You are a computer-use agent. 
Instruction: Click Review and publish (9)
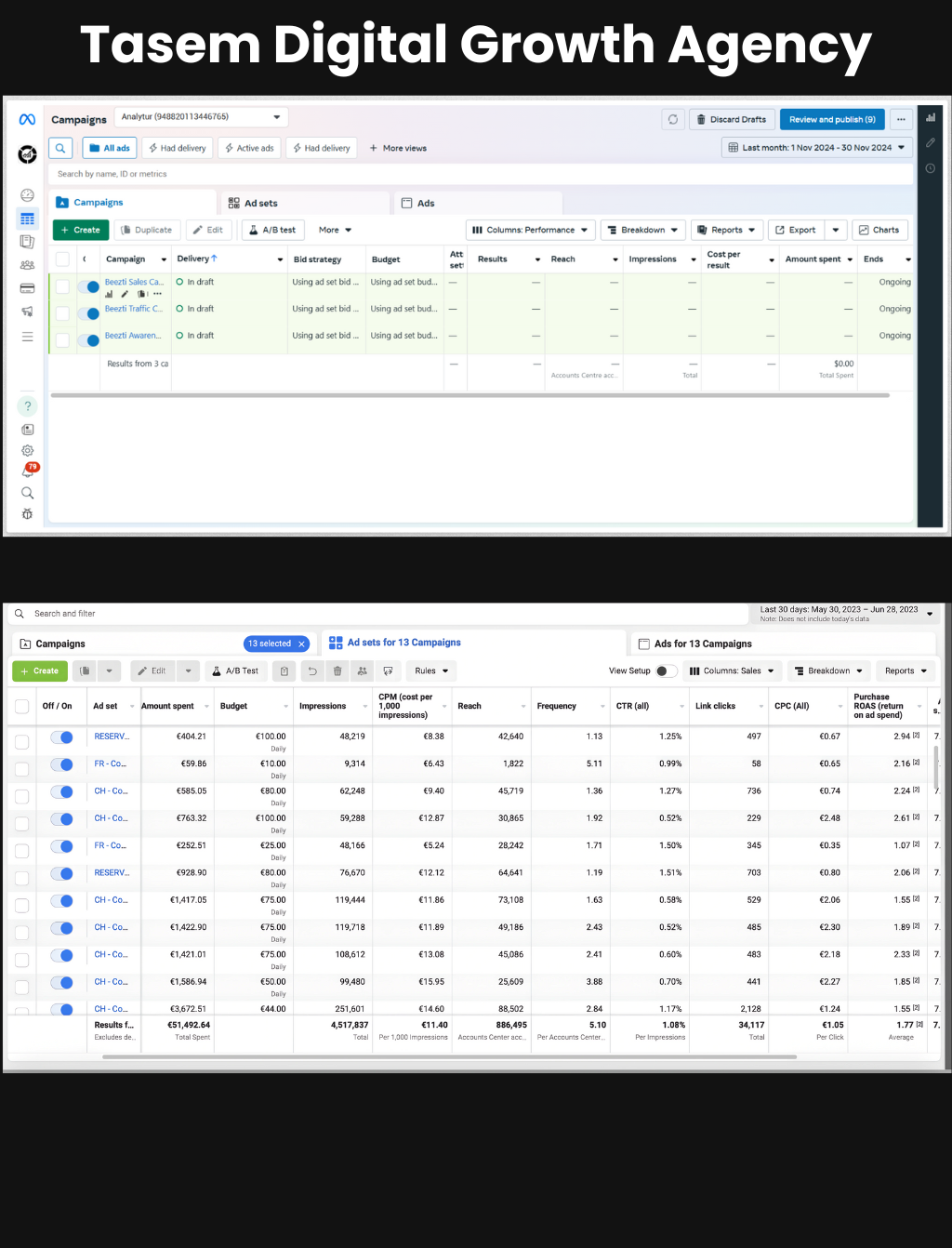tap(832, 119)
